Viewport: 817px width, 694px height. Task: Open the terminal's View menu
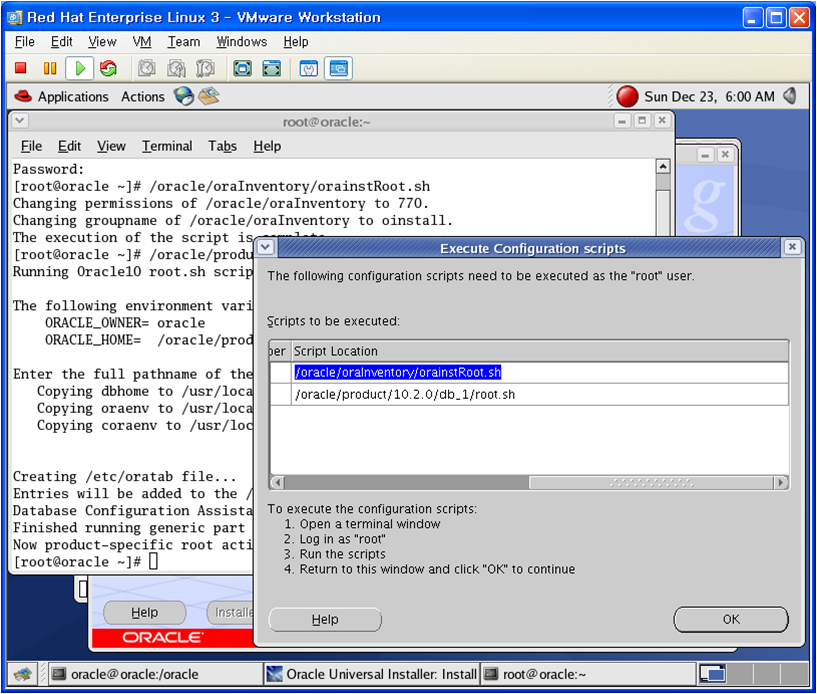[x=112, y=146]
